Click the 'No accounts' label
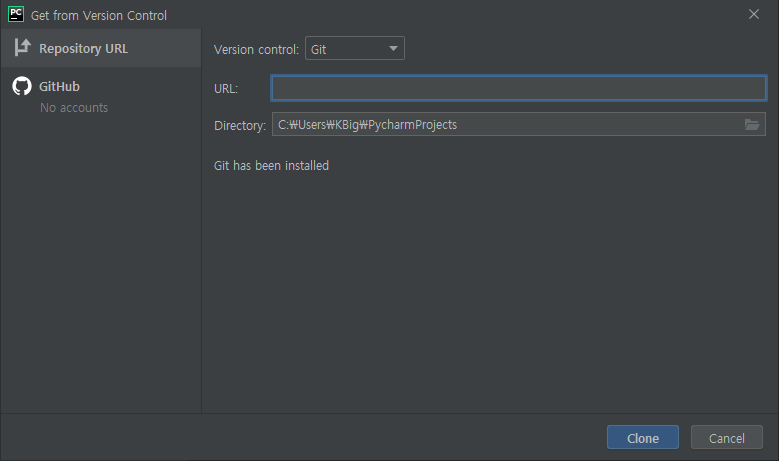779x461 pixels. pyautogui.click(x=74, y=108)
